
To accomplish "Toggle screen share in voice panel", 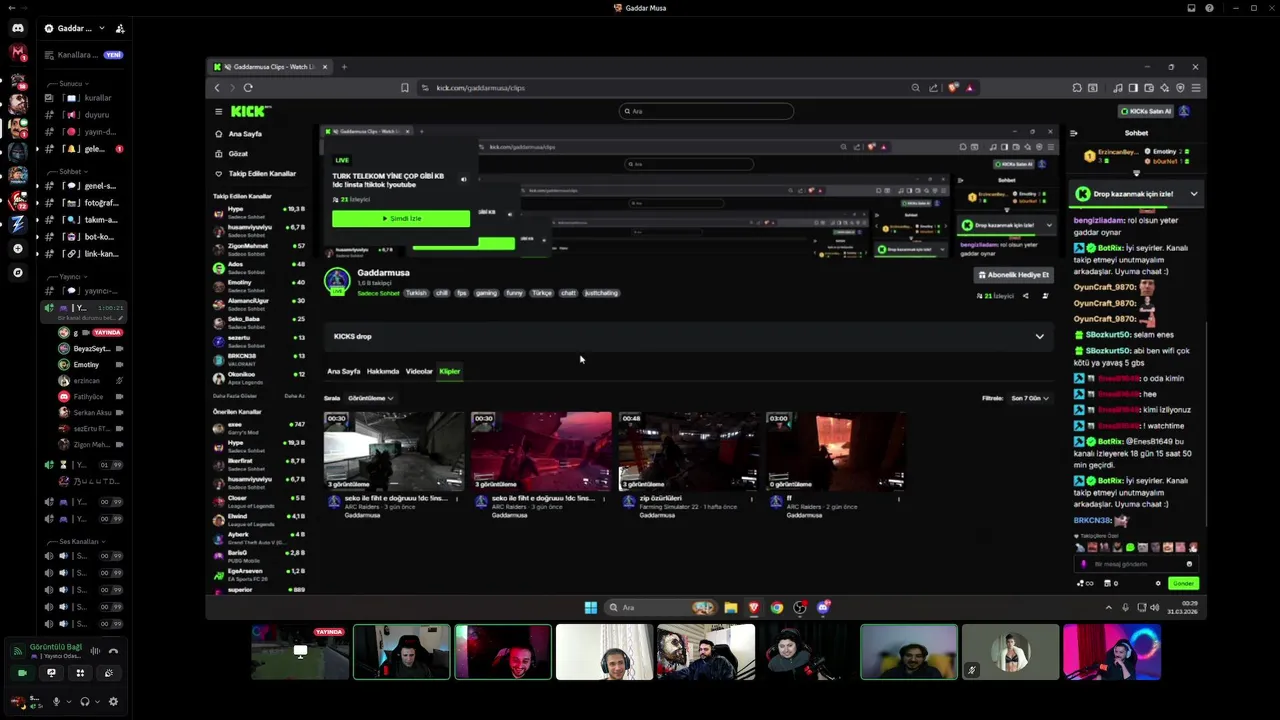I will click(51, 673).
